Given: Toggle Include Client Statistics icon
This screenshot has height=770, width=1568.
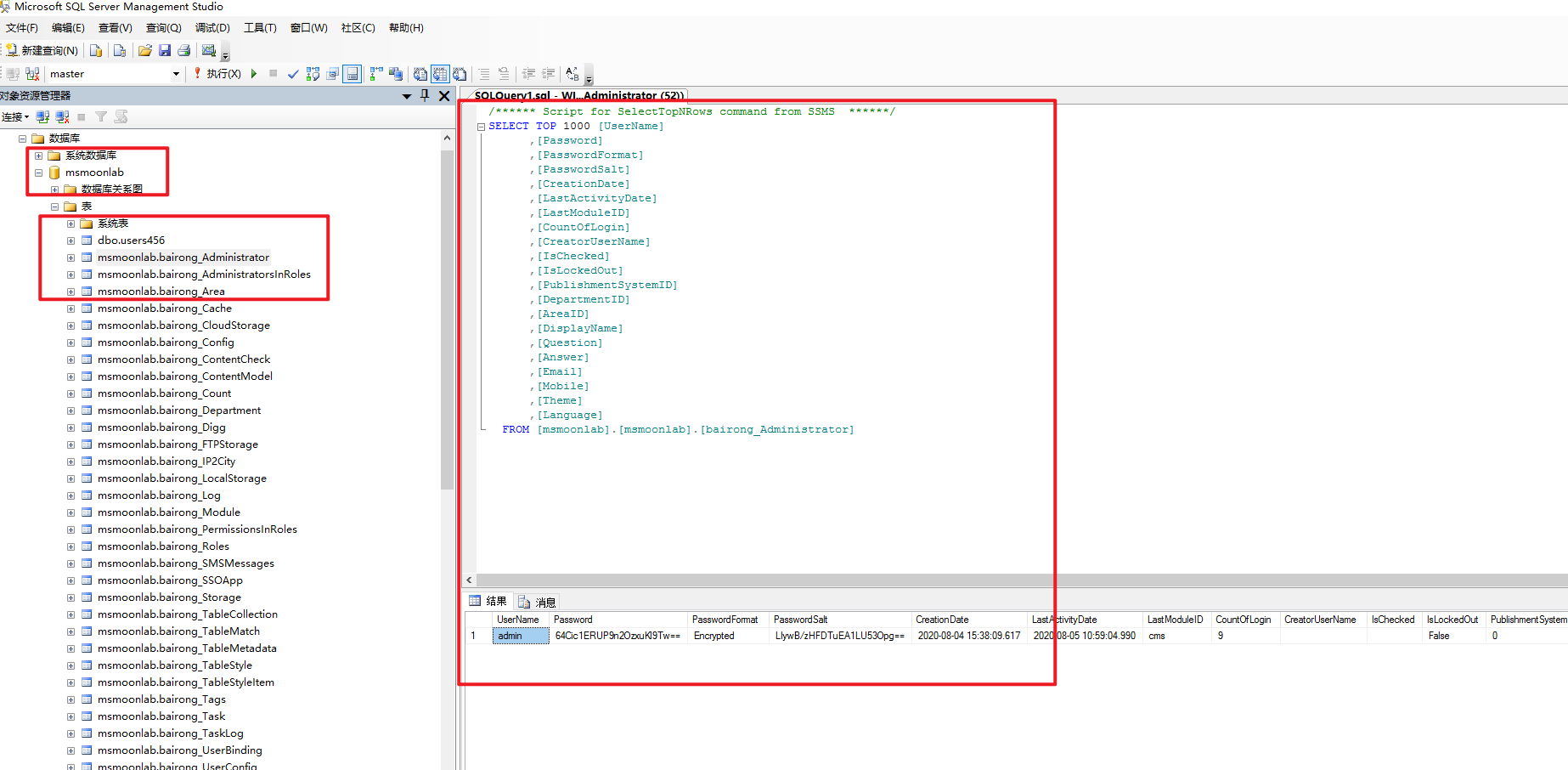Looking at the screenshot, I should [396, 74].
